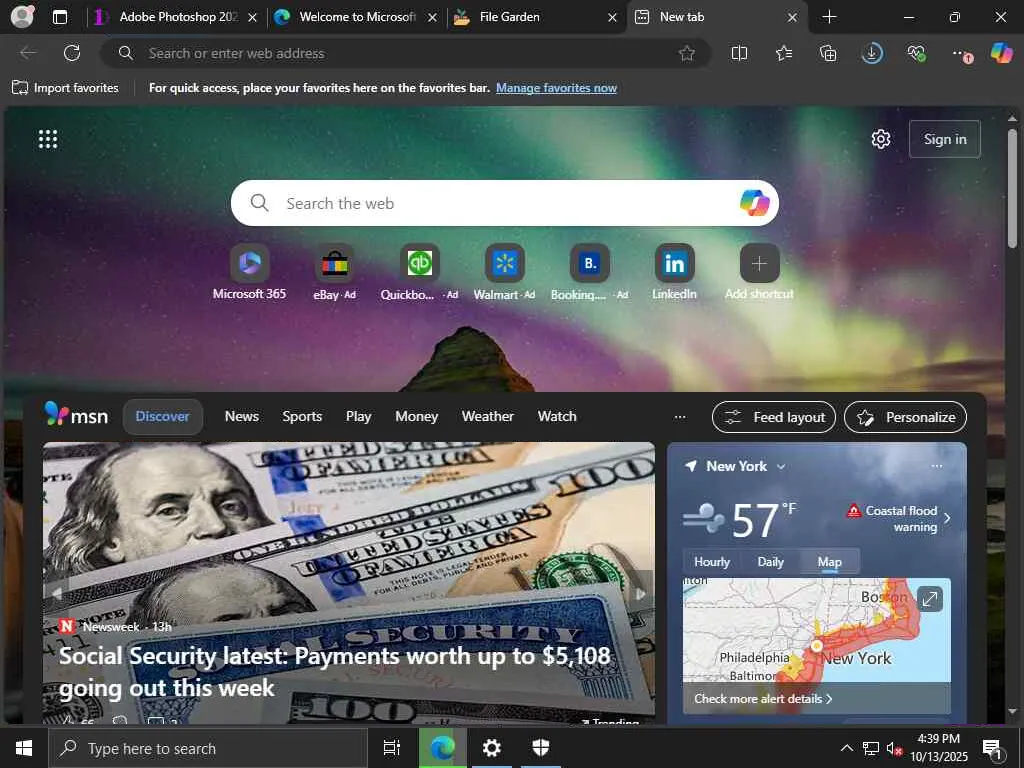1024x768 pixels.
Task: Show more feed categories ellipsis
Action: tap(680, 417)
